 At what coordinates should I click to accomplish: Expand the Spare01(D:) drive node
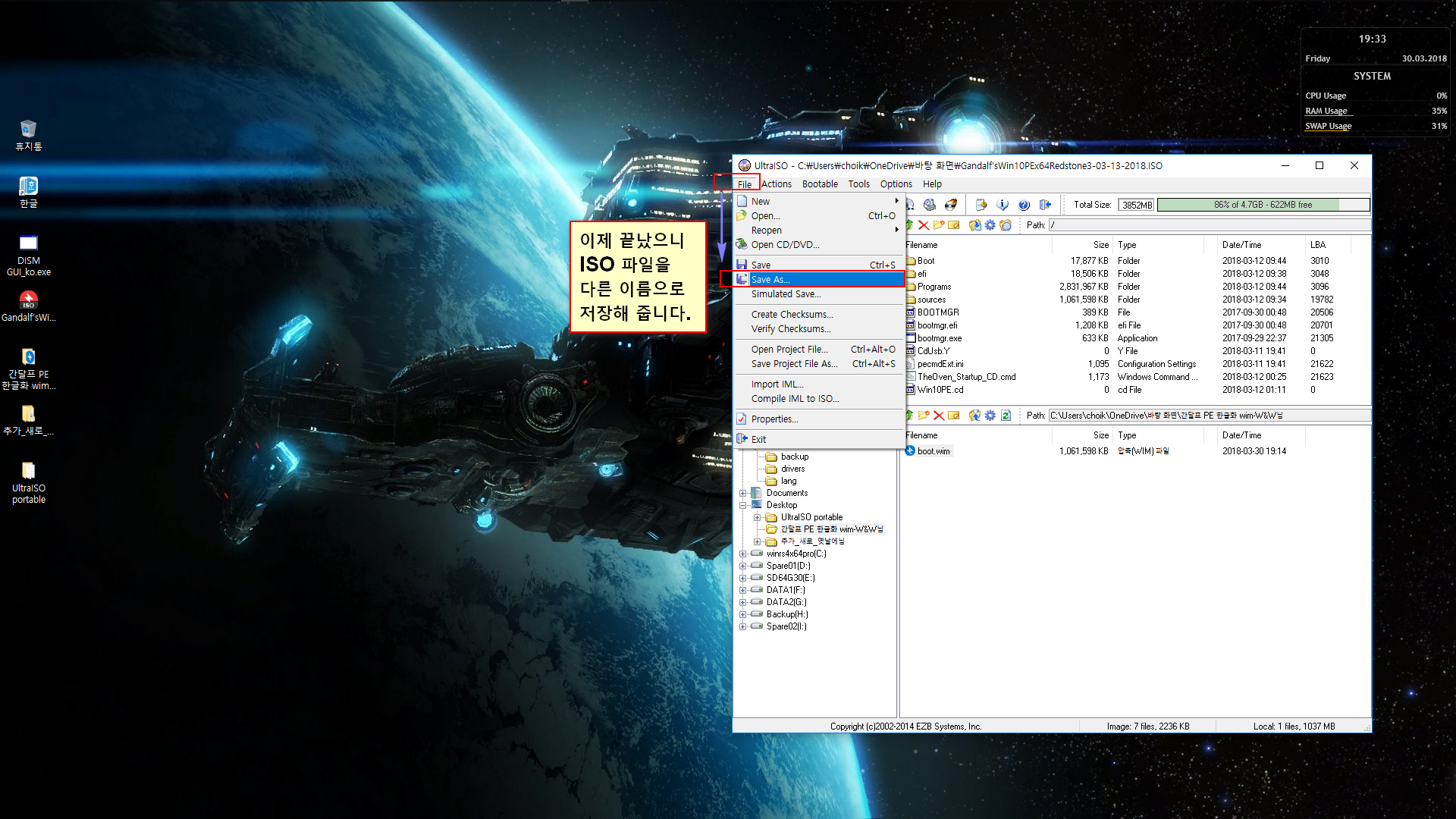(x=743, y=566)
